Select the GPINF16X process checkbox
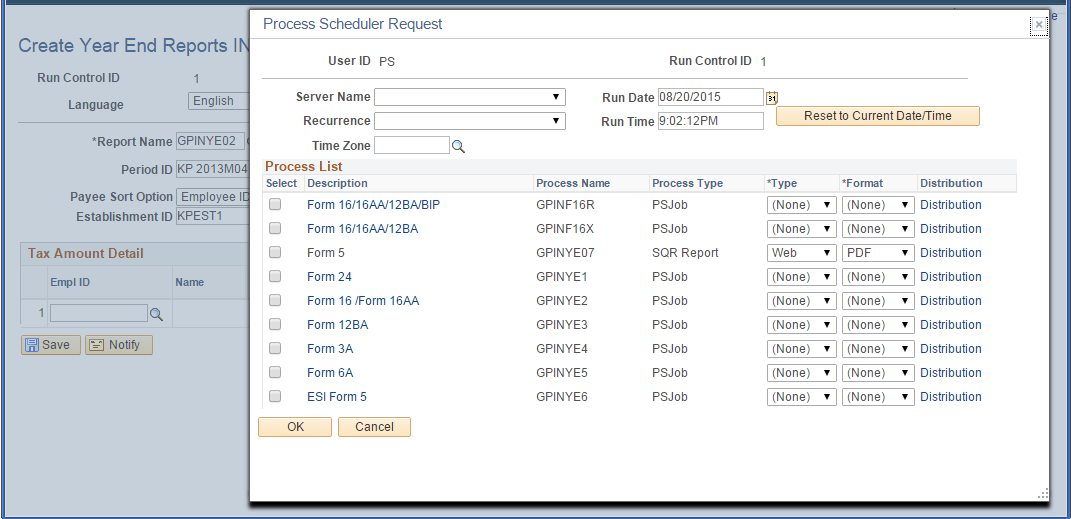1071x519 pixels. click(x=275, y=228)
